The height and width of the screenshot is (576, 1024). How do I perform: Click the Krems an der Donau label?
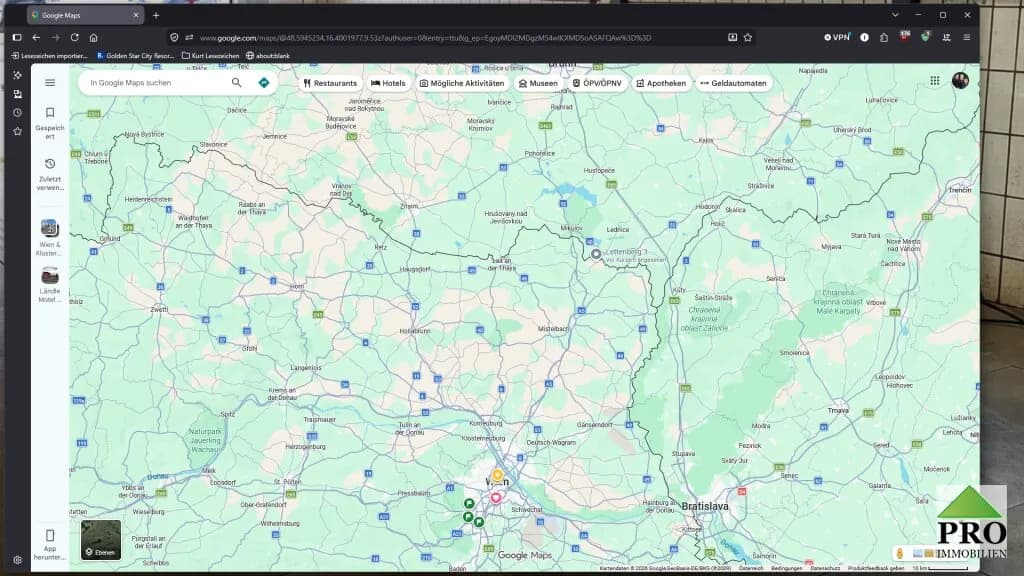click(282, 394)
